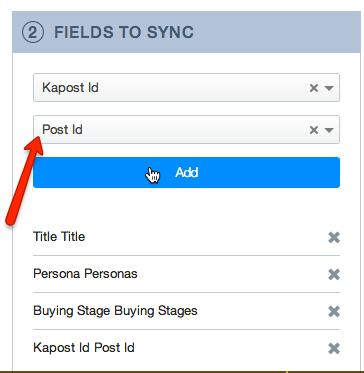Select the Persona Personas list entry
This screenshot has height=373, width=364.
pos(85,274)
